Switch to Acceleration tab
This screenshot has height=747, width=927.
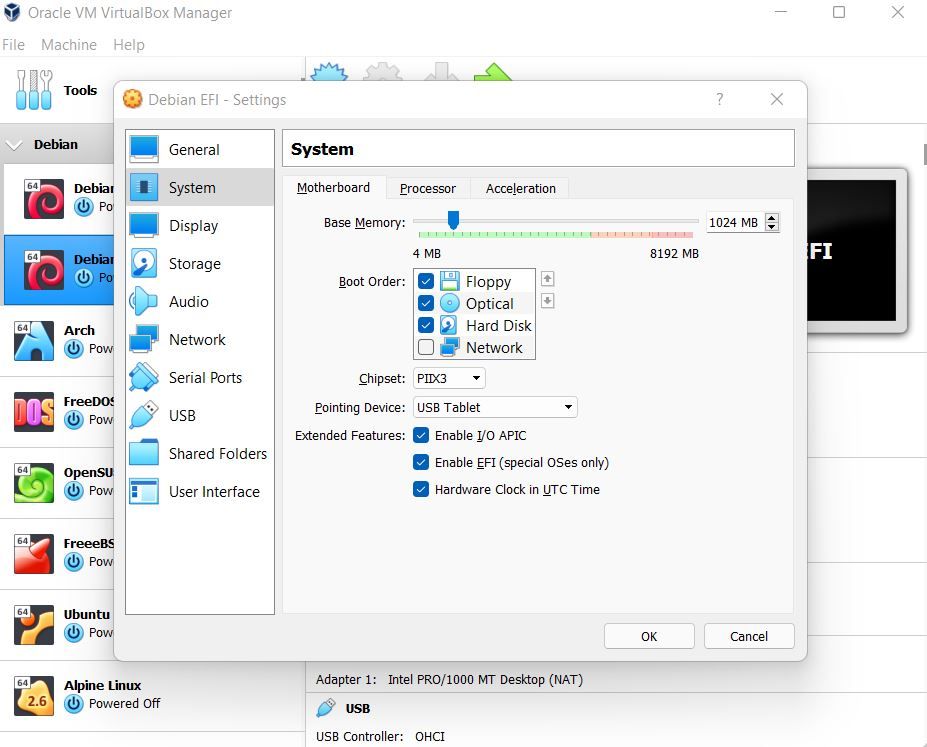pyautogui.click(x=520, y=189)
